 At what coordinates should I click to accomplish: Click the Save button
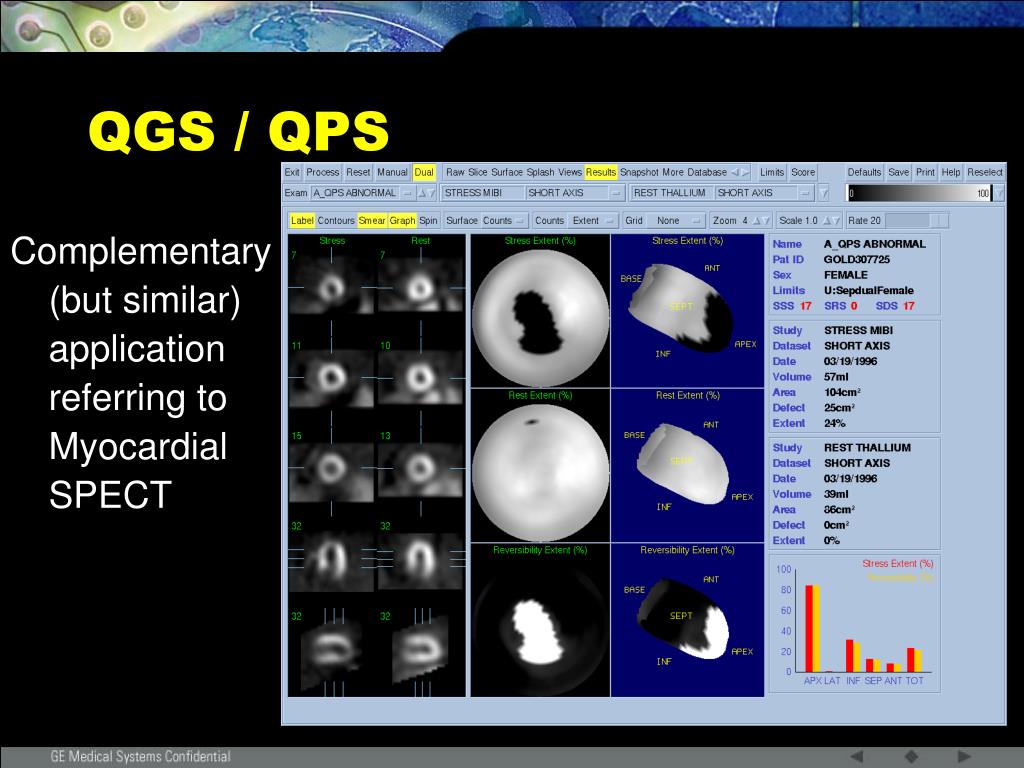(x=899, y=172)
